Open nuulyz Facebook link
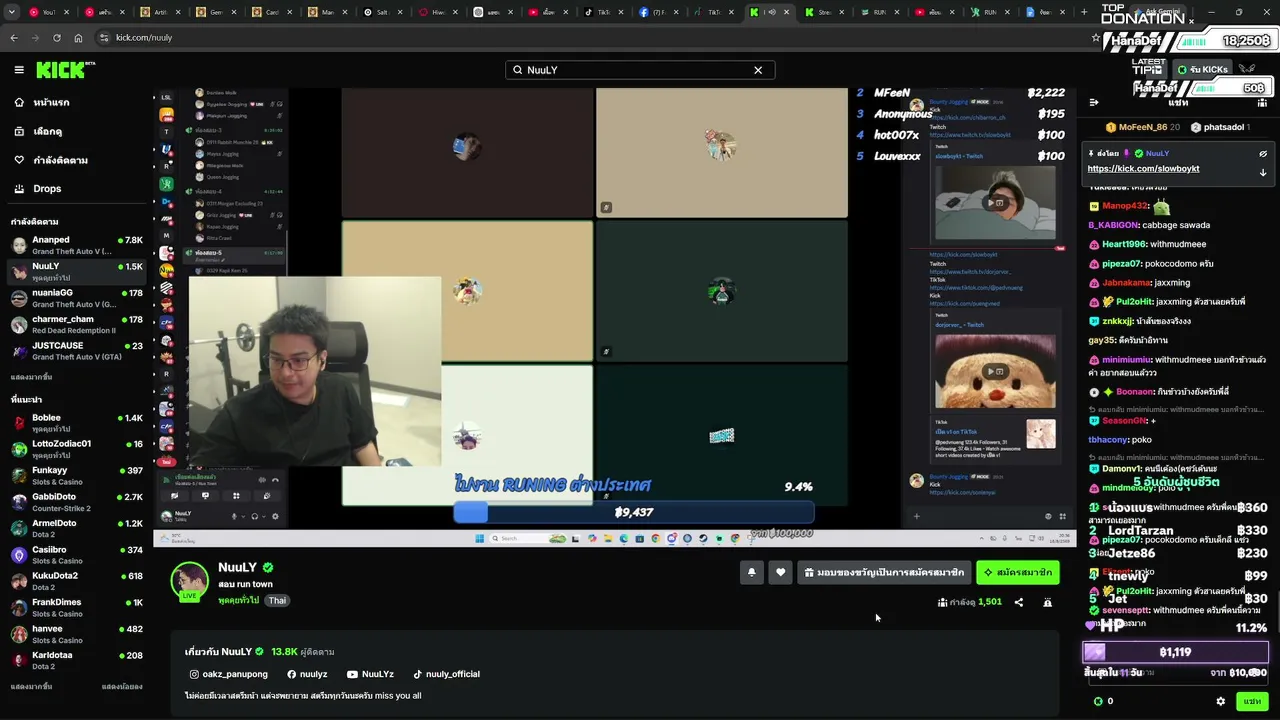Screen dimensions: 1280x720 (x=307, y=674)
